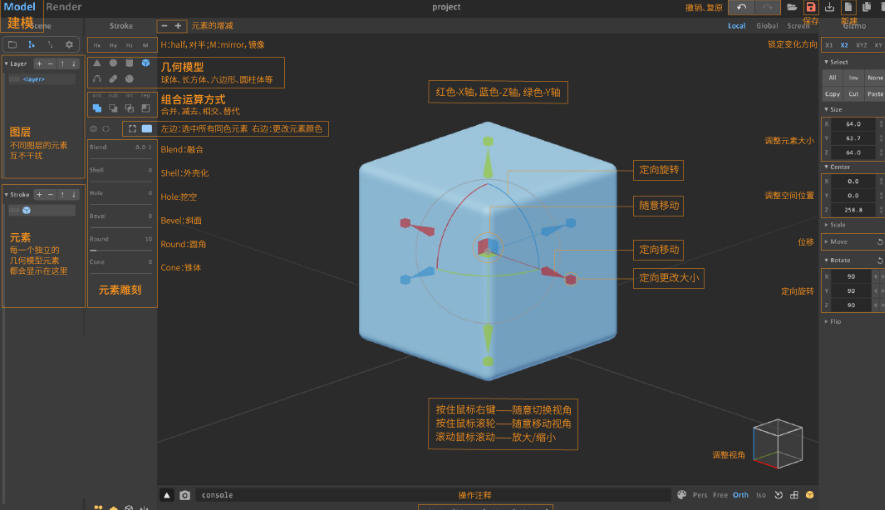Select the blue cube primitive shape
The height and width of the screenshot is (510, 885).
[x=145, y=63]
